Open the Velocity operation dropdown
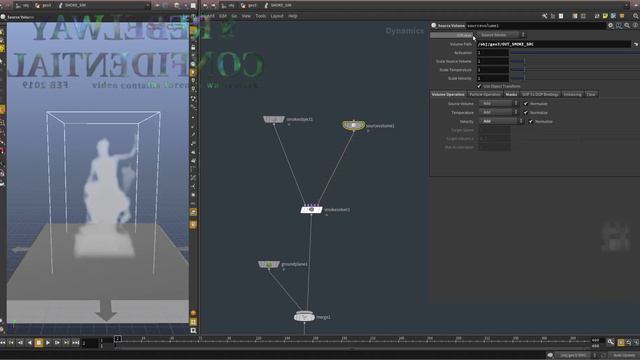The width and height of the screenshot is (640, 360). tap(501, 121)
